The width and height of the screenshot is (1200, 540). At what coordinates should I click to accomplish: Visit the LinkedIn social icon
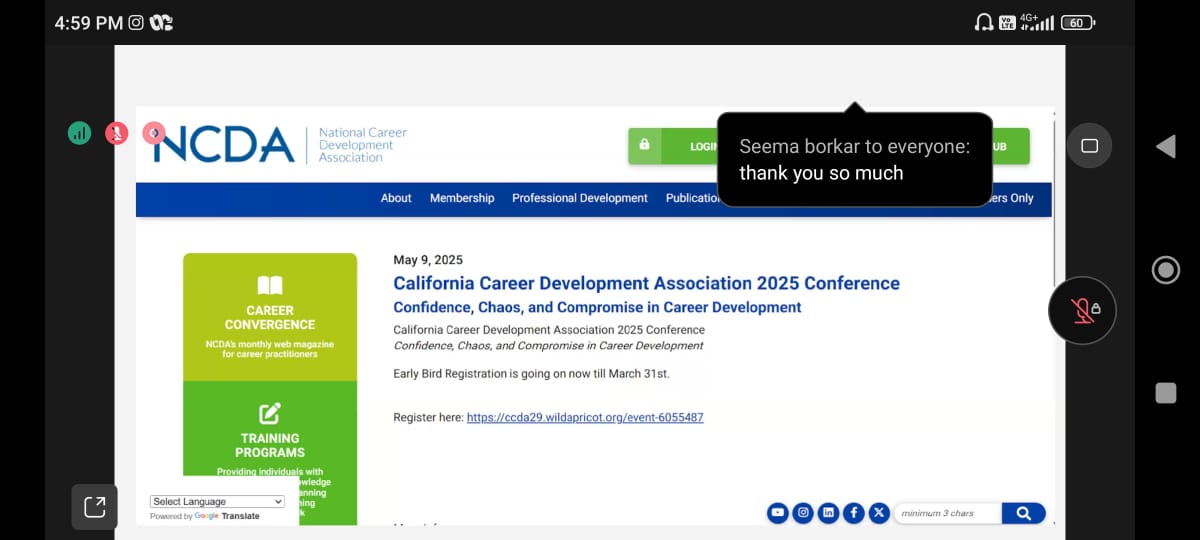click(x=828, y=513)
